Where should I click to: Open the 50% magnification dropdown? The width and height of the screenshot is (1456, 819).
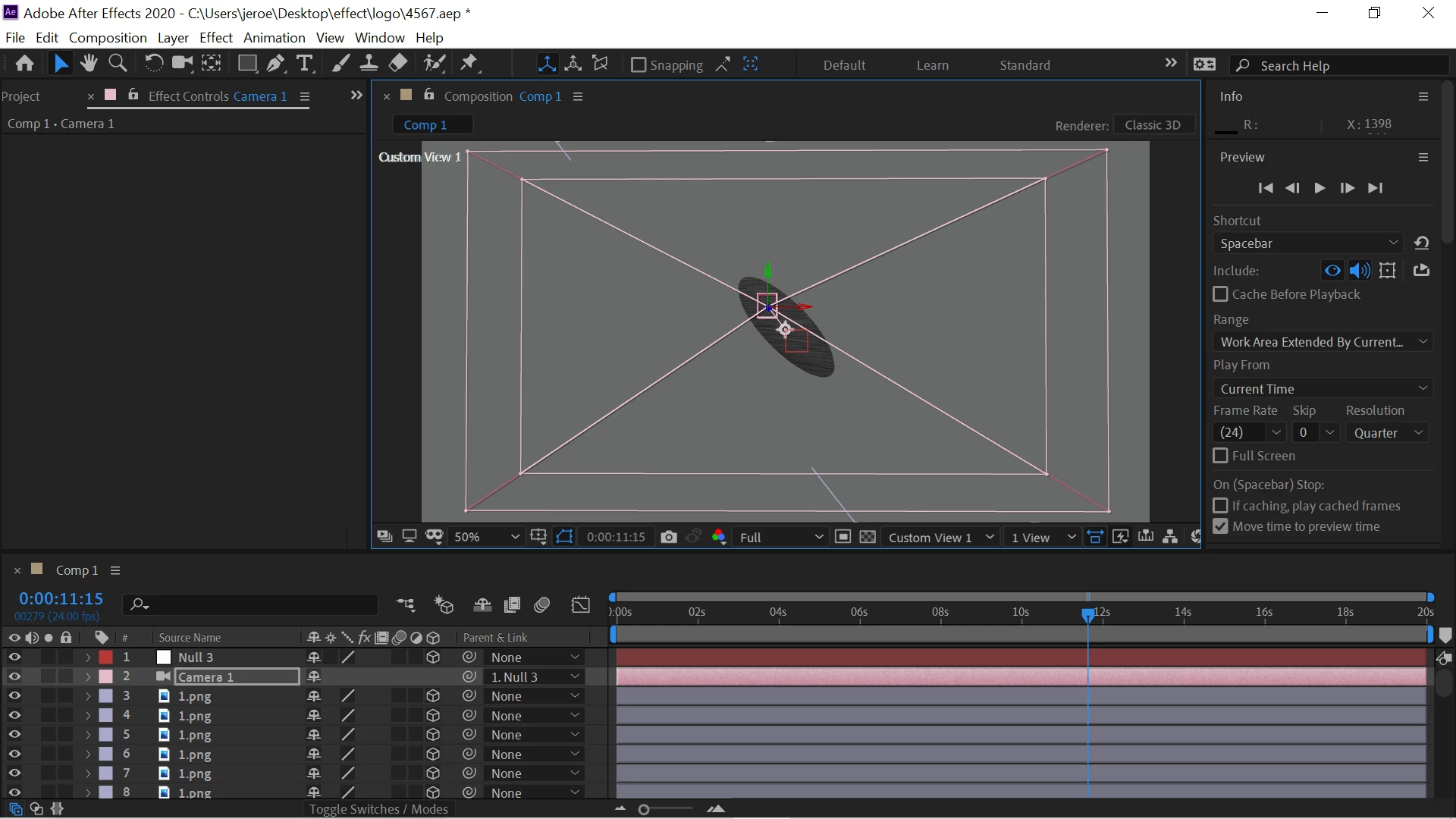point(486,537)
